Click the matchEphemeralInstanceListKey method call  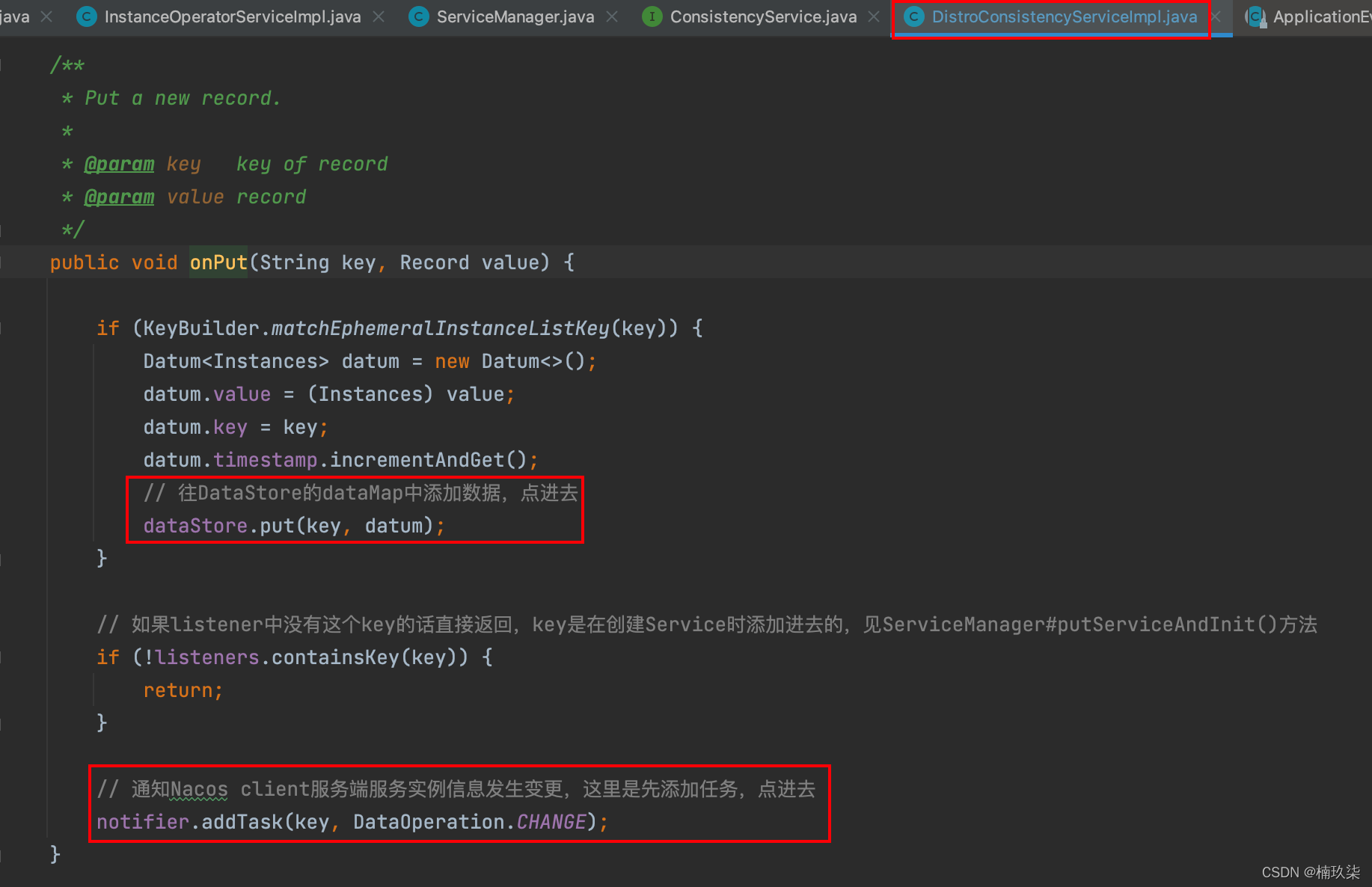(x=441, y=328)
